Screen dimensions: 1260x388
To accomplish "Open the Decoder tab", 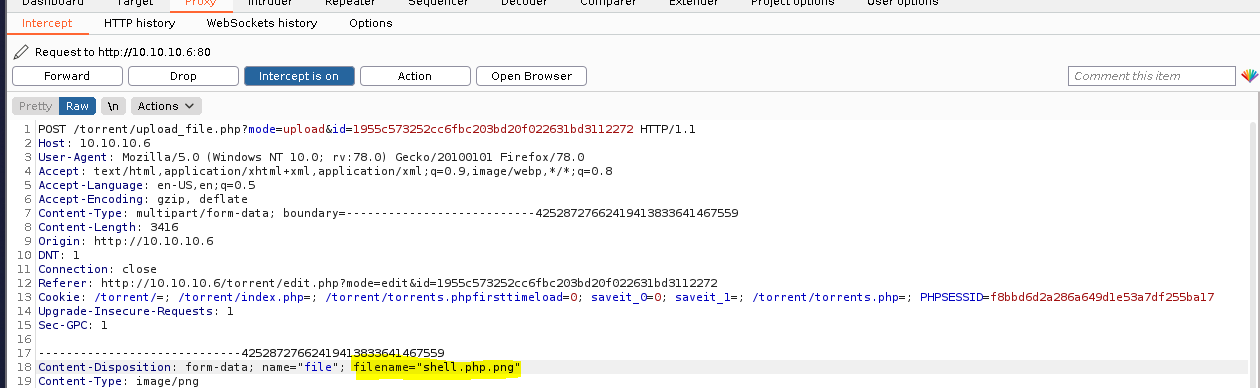I will tap(524, 3).
